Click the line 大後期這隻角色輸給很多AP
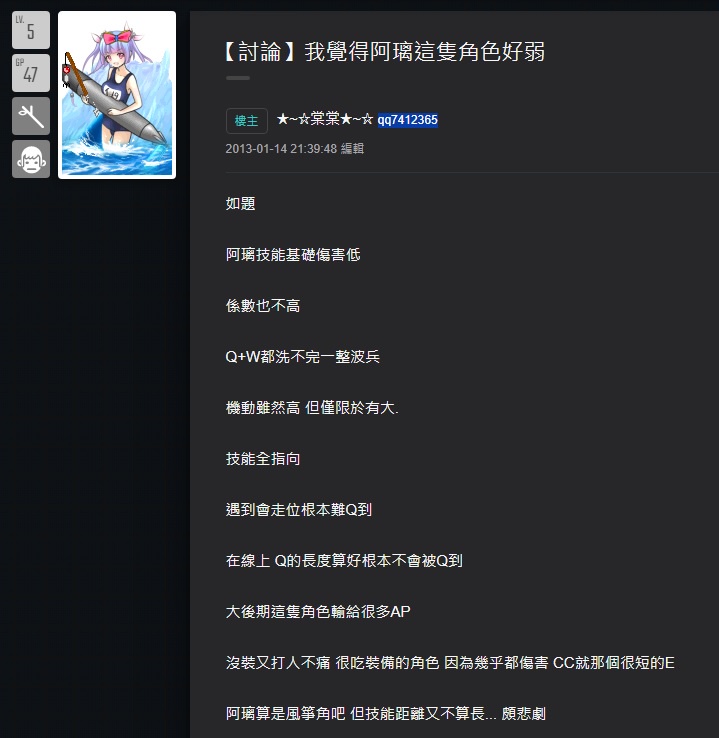Viewport: 719px width, 738px height. tap(318, 611)
